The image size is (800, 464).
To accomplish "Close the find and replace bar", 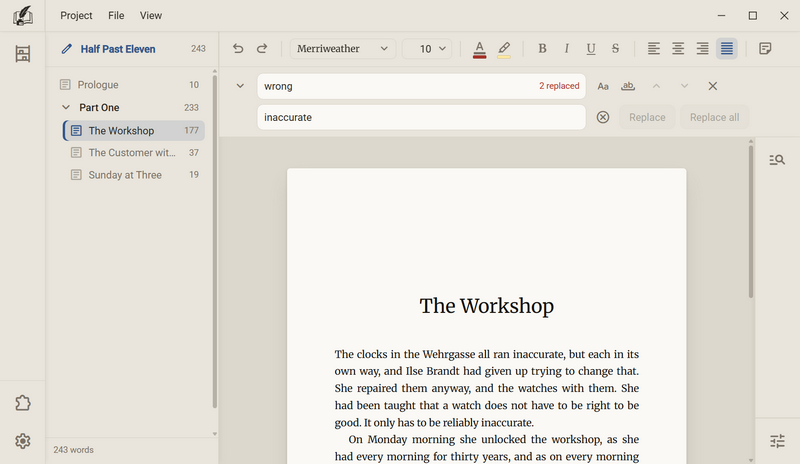I will [x=713, y=86].
